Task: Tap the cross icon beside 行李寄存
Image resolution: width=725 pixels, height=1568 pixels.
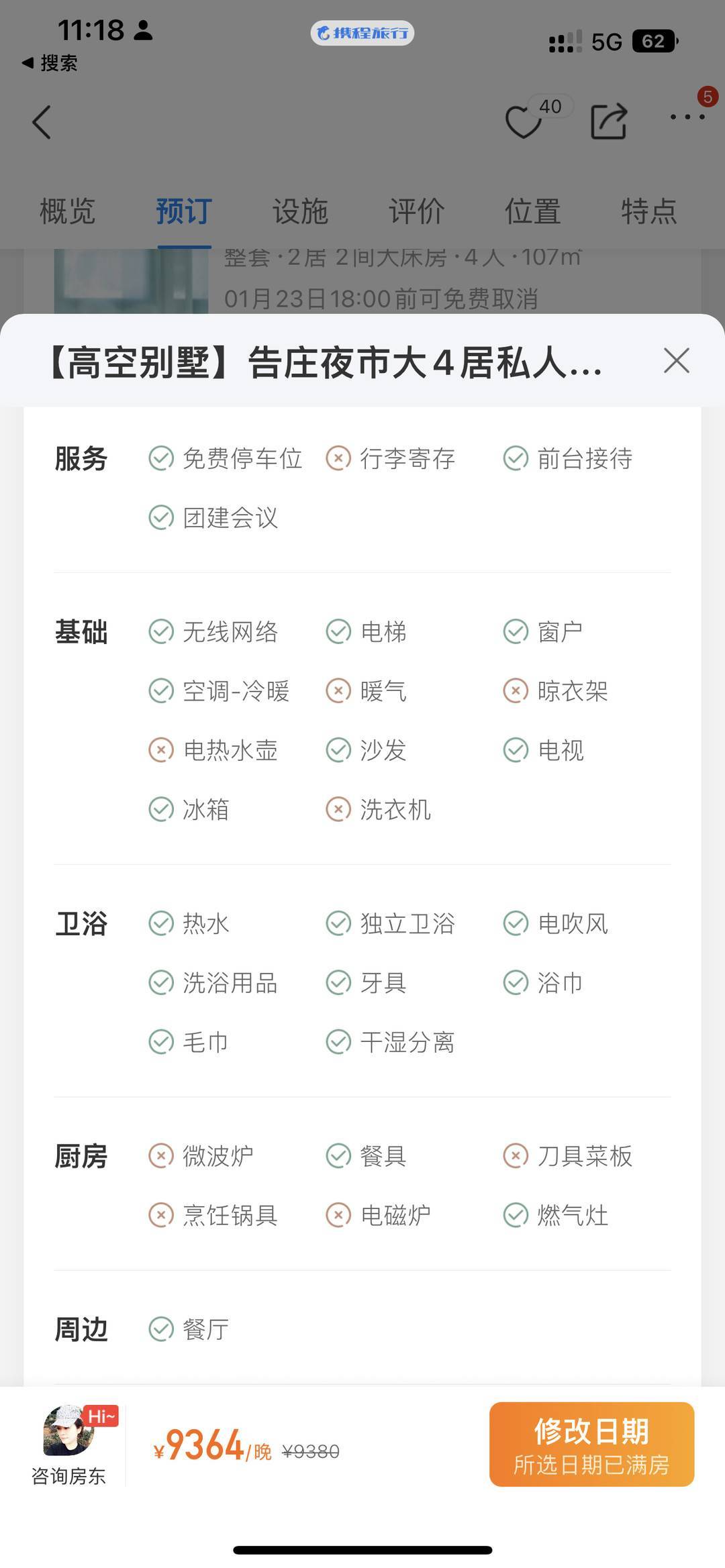Action: tap(338, 459)
